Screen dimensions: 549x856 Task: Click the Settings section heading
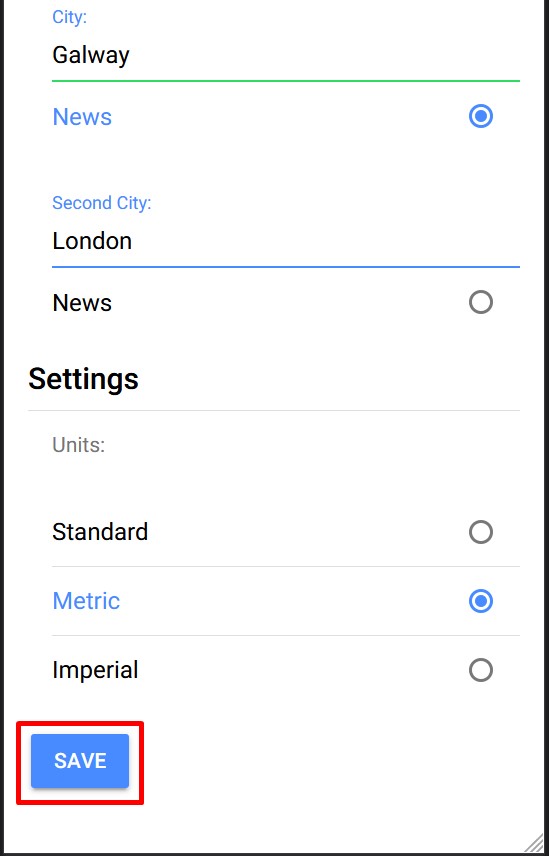[x=83, y=378]
